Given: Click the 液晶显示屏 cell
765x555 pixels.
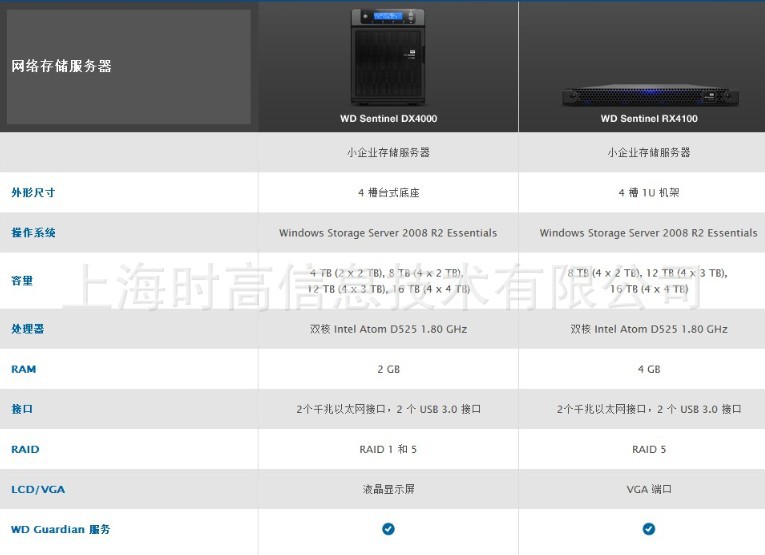Looking at the screenshot, I should pos(388,489).
